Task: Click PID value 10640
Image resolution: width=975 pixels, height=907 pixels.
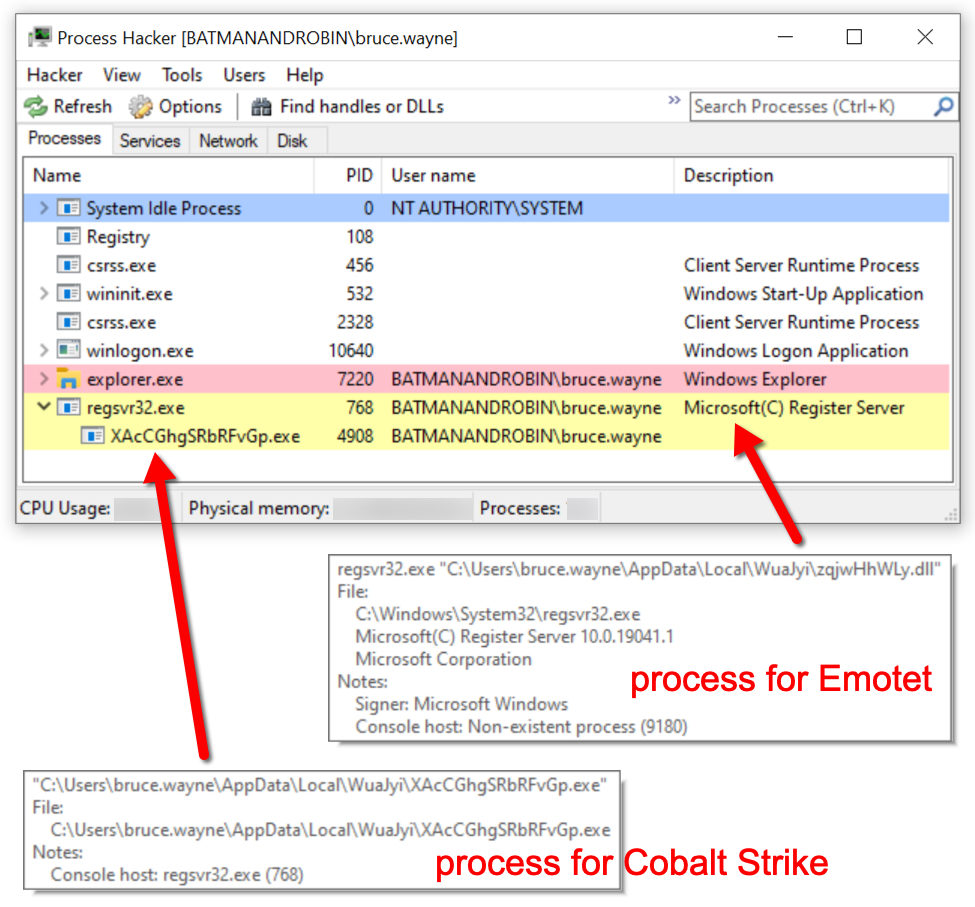Action: (x=351, y=351)
